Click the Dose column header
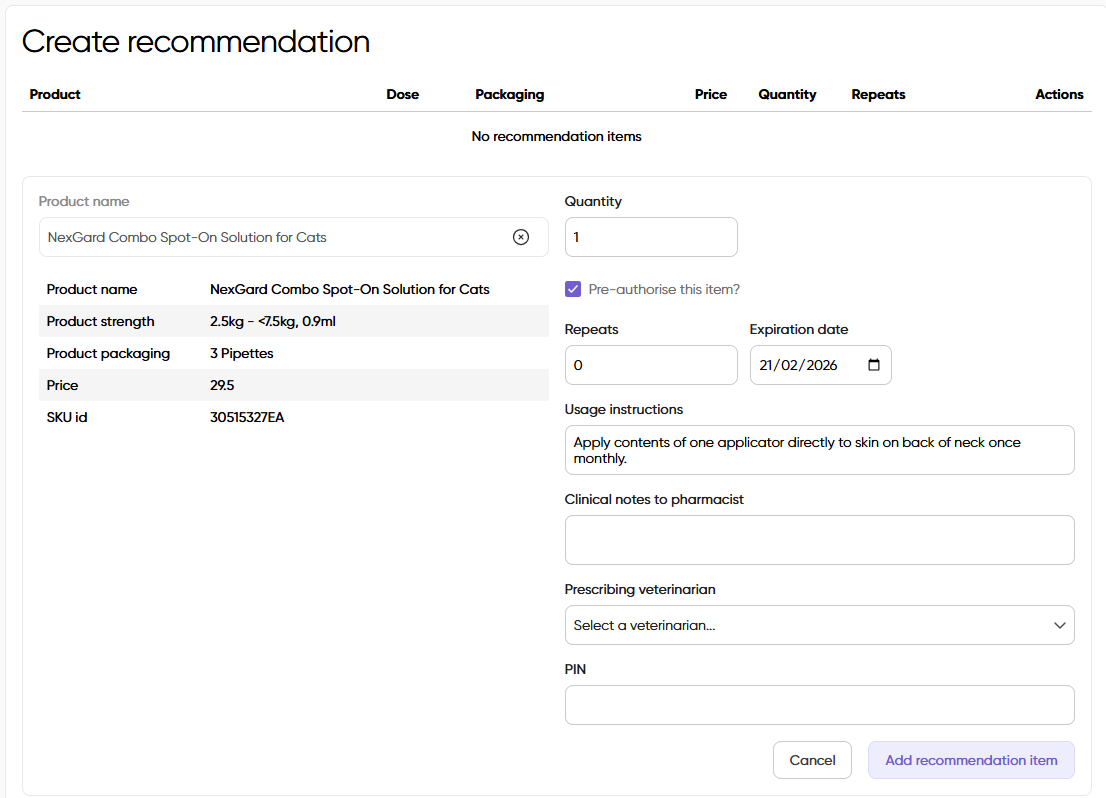This screenshot has height=798, width=1106. click(x=403, y=94)
